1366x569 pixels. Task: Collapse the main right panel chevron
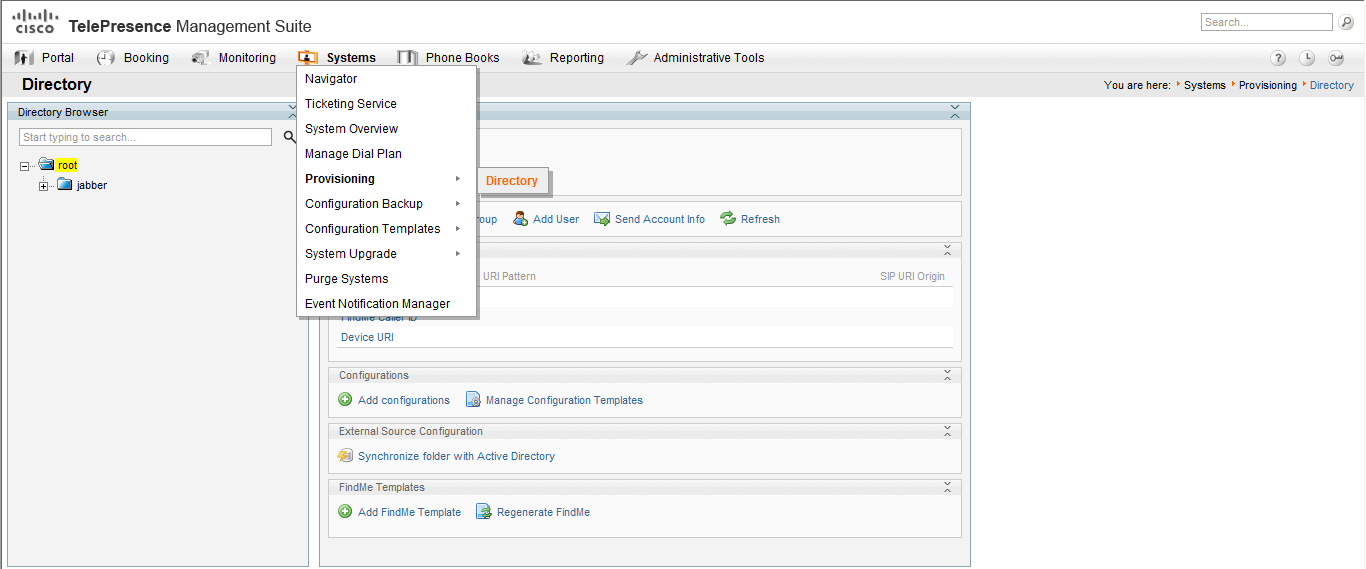point(954,110)
